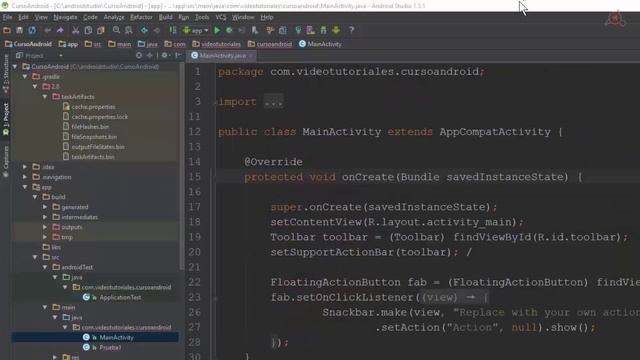640x360 pixels.
Task: Open the app run configuration dropdown
Action: pos(196,30)
